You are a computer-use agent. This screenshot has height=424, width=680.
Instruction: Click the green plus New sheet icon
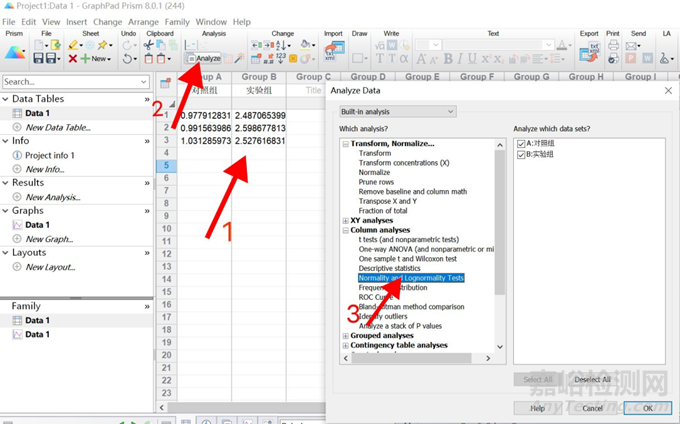pyautogui.click(x=85, y=58)
